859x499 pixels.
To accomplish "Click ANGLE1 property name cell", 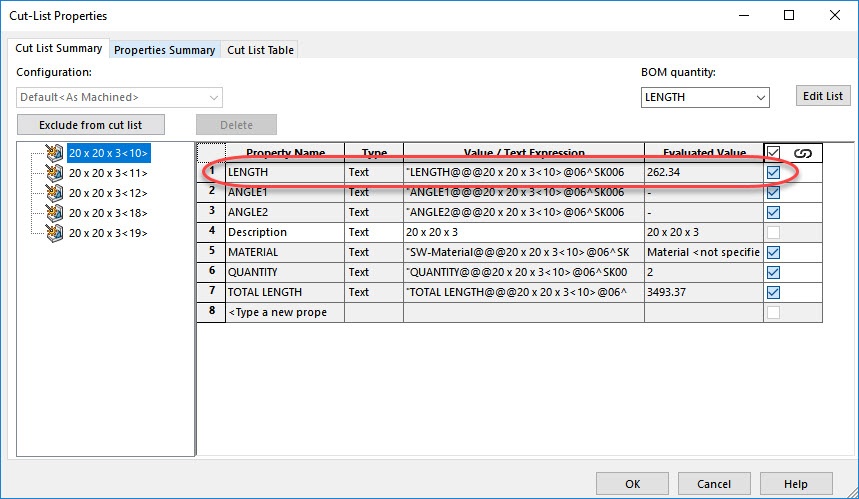I will (285, 192).
